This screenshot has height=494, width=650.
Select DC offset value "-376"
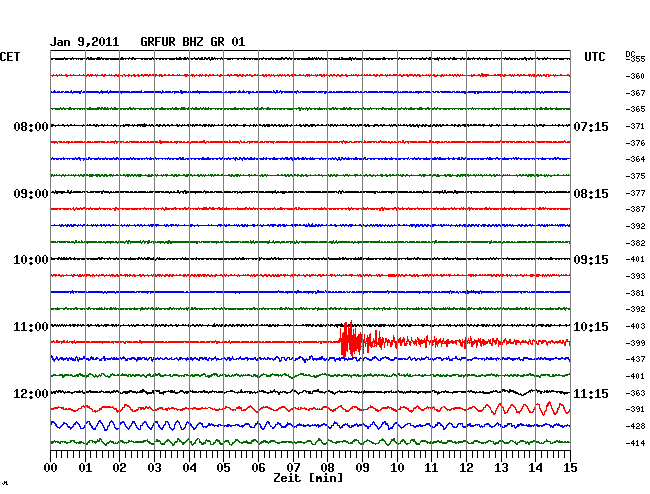coord(635,143)
